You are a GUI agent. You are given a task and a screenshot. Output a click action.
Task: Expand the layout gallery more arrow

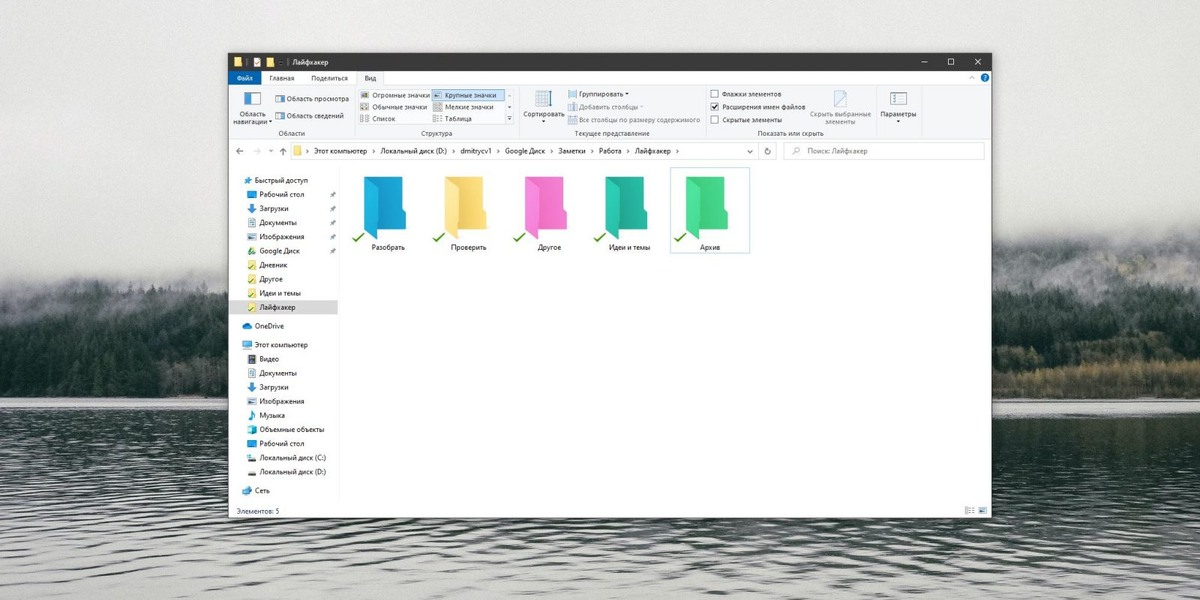(509, 119)
